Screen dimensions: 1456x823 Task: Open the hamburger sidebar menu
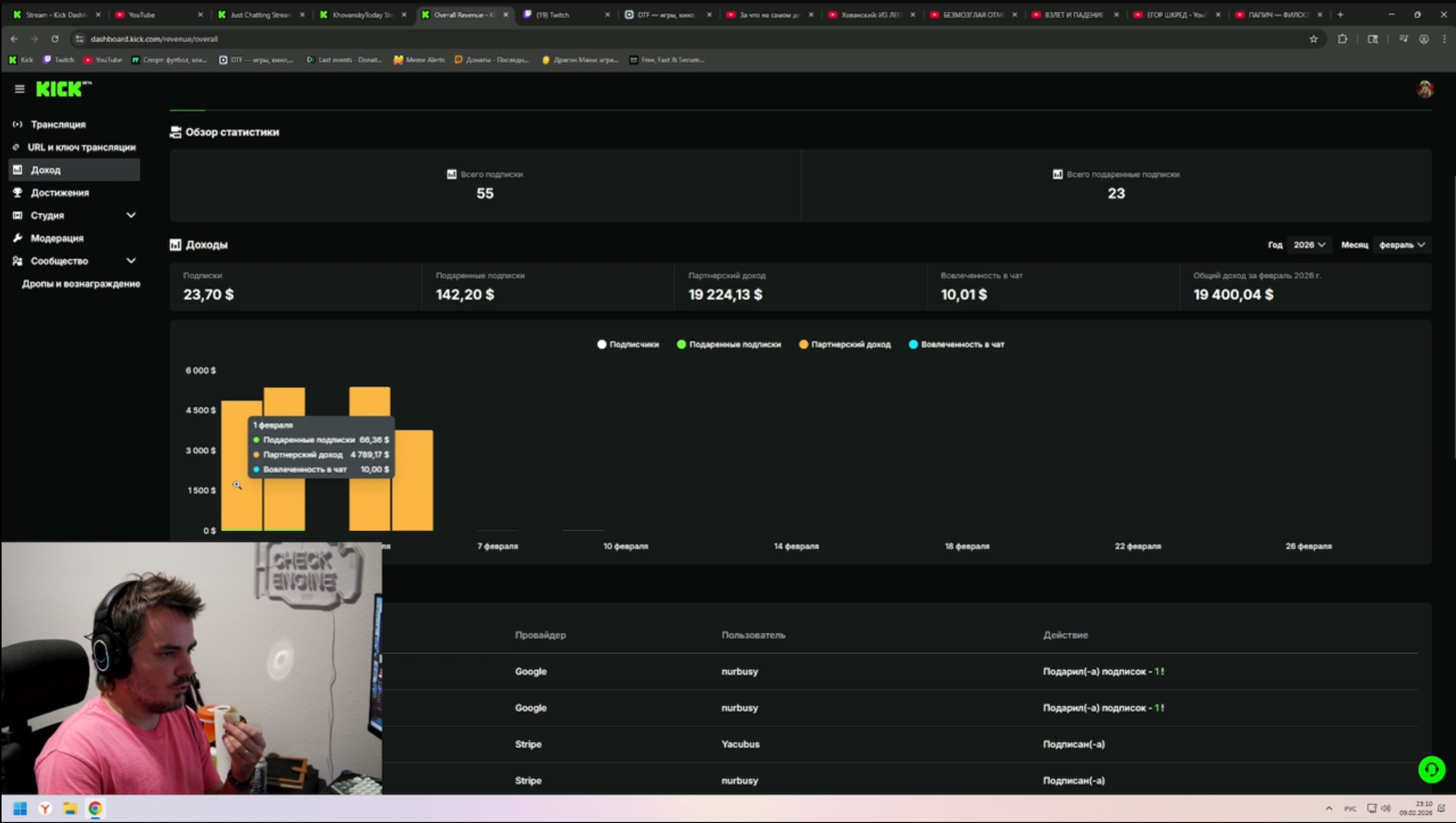[20, 89]
